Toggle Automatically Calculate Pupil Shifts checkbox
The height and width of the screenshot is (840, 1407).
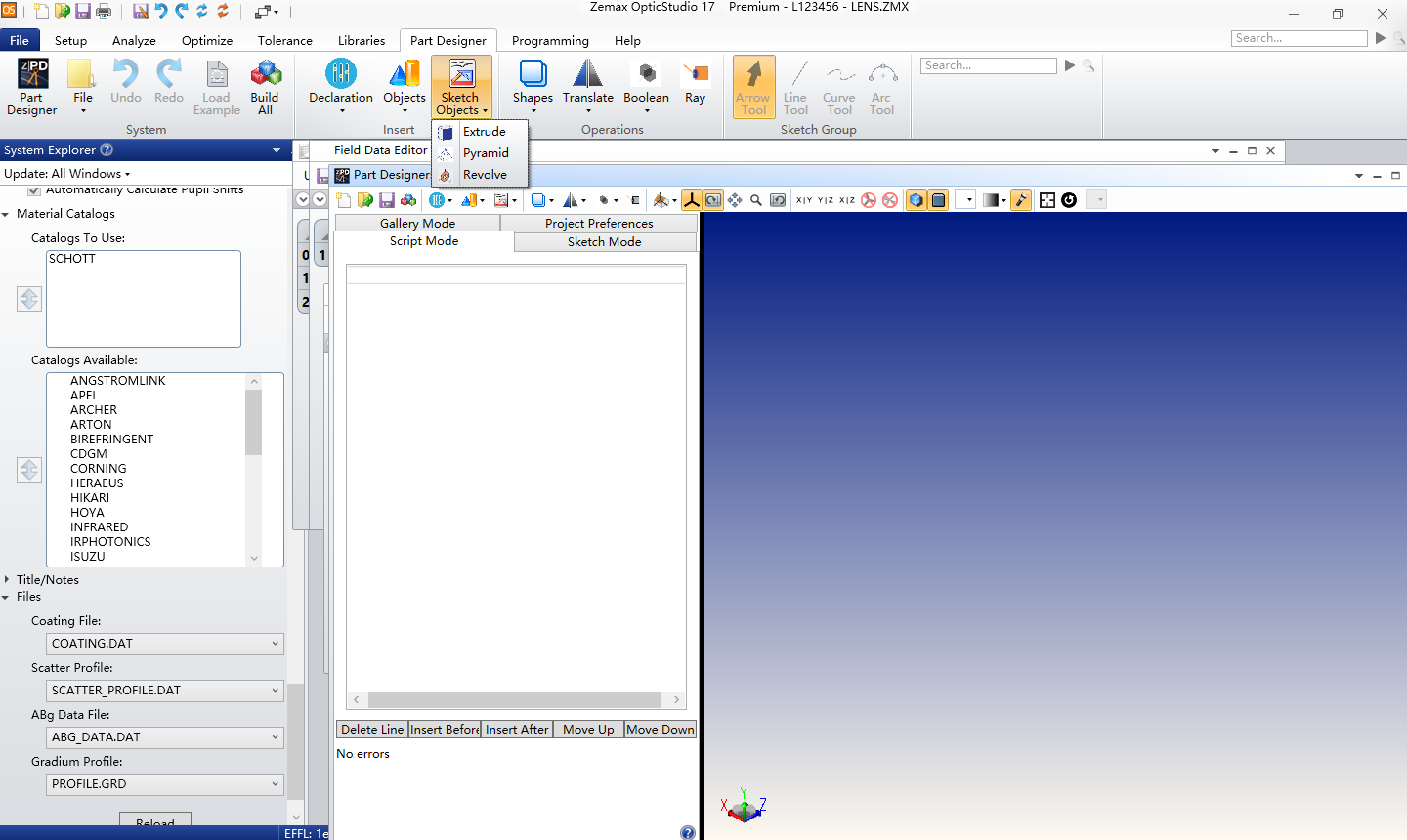(x=35, y=189)
